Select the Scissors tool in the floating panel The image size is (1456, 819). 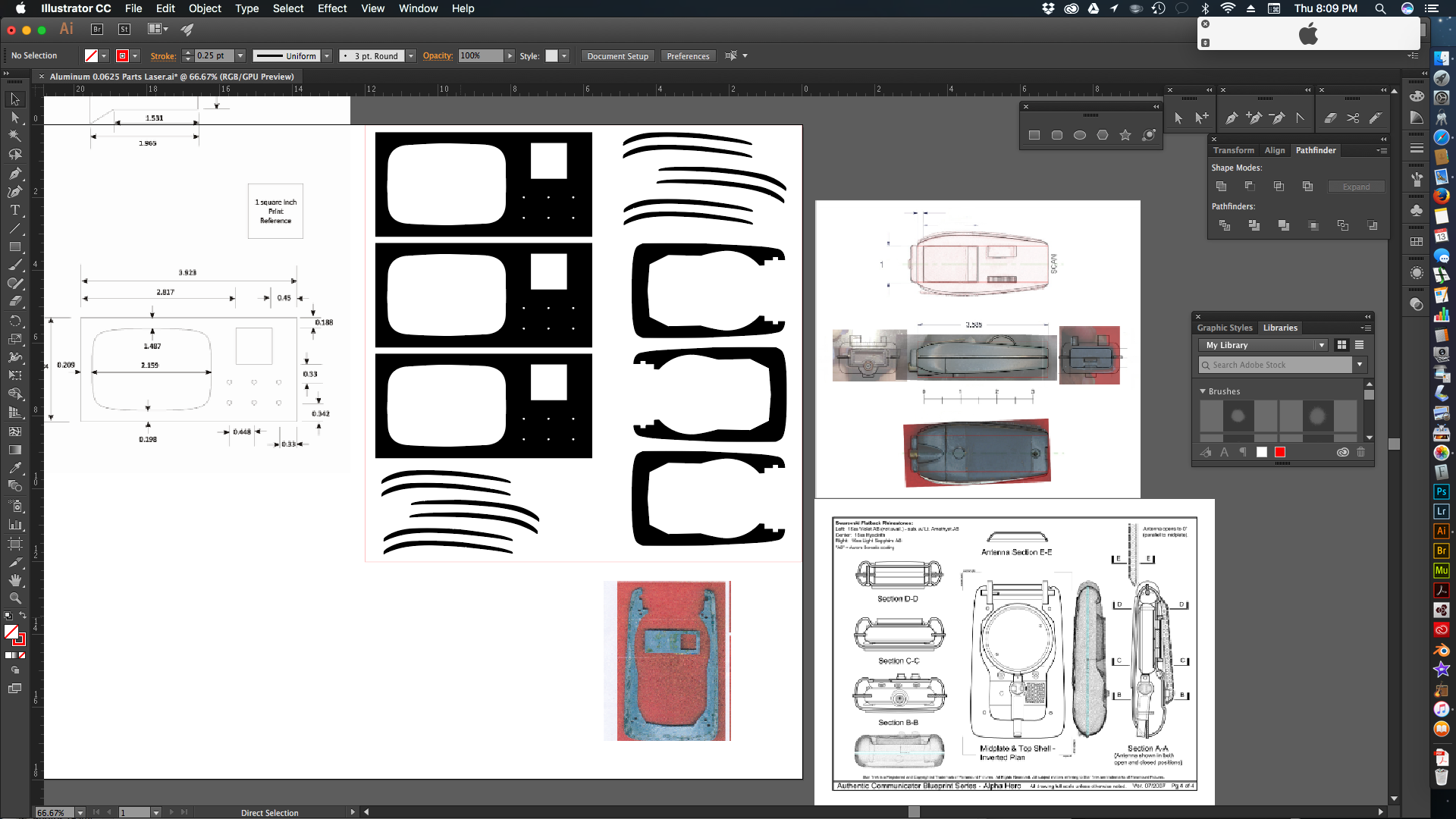(1353, 118)
